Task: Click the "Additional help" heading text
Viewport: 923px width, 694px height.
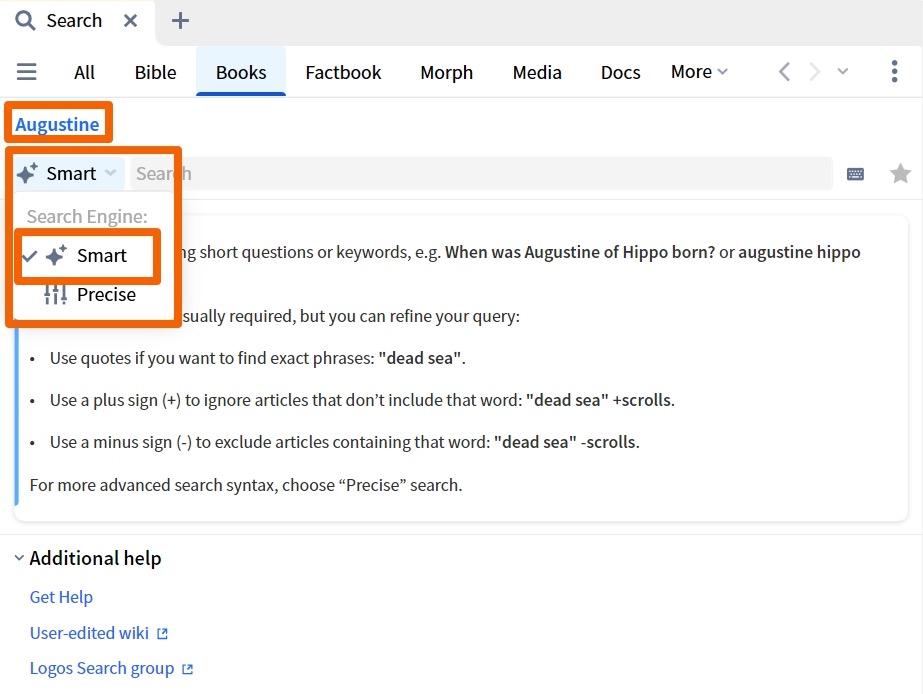Action: 95,558
